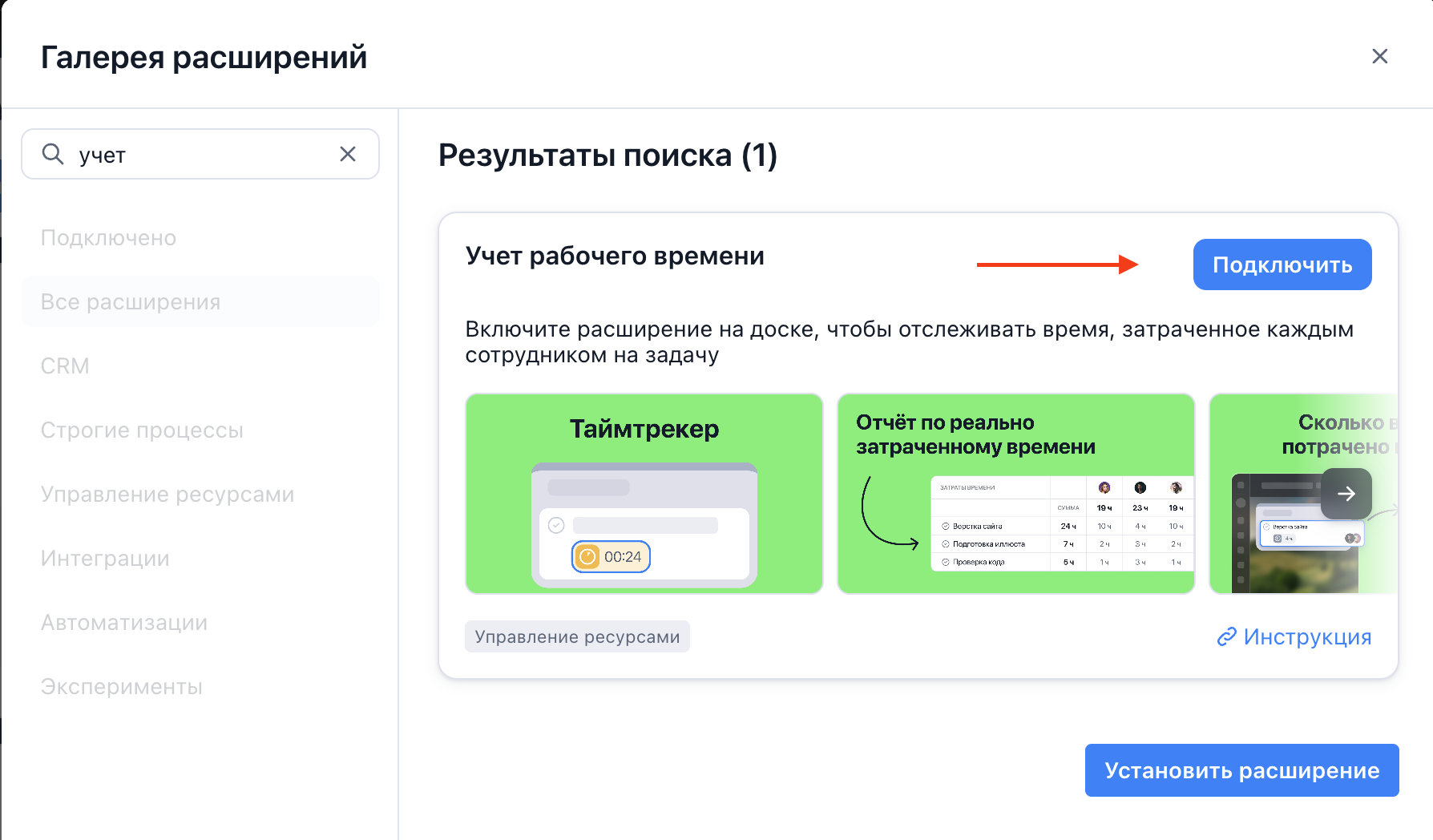Viewport: 1433px width, 840px height.
Task: Close the extensions gallery dialog
Action: pyautogui.click(x=1379, y=56)
